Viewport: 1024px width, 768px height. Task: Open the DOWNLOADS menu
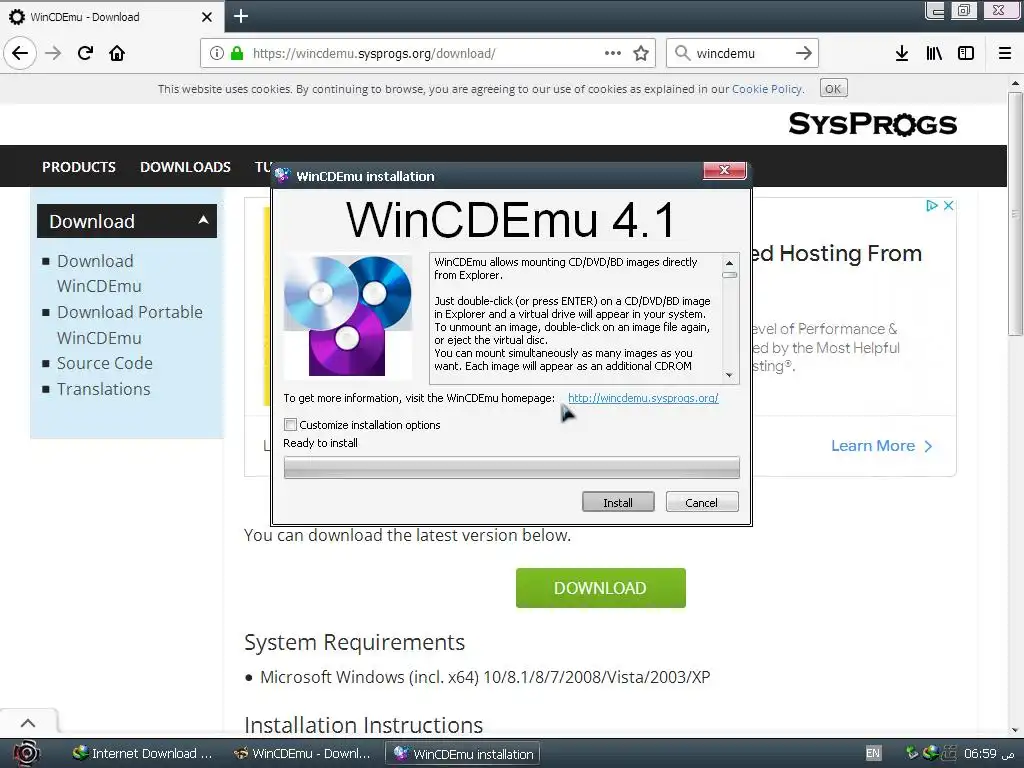click(x=185, y=167)
